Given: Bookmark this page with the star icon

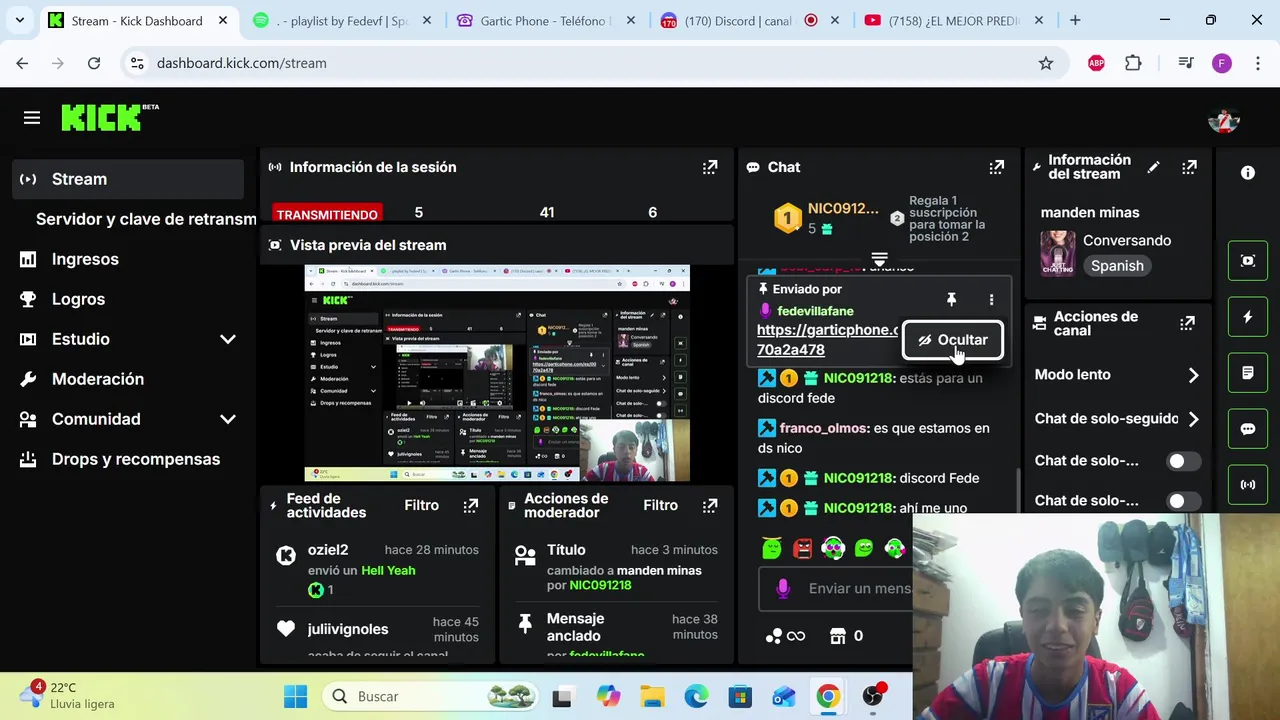Looking at the screenshot, I should tap(1046, 63).
